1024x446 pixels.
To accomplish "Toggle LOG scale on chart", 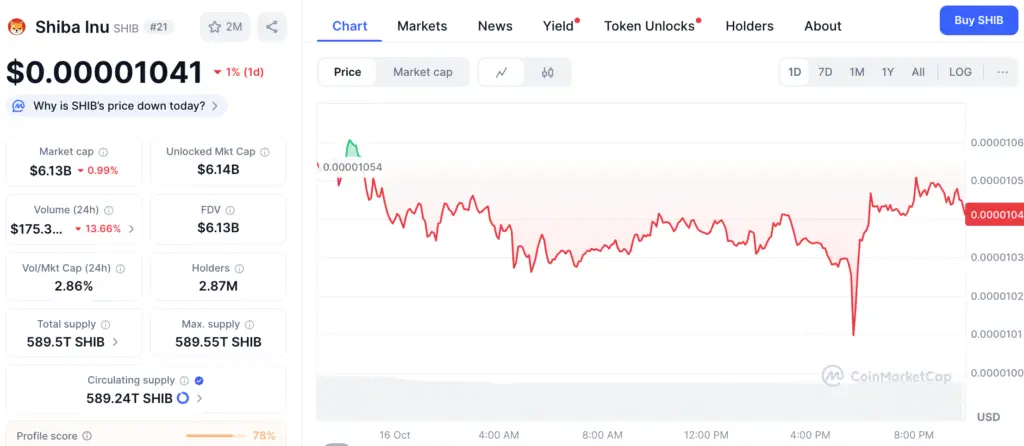I will [960, 72].
